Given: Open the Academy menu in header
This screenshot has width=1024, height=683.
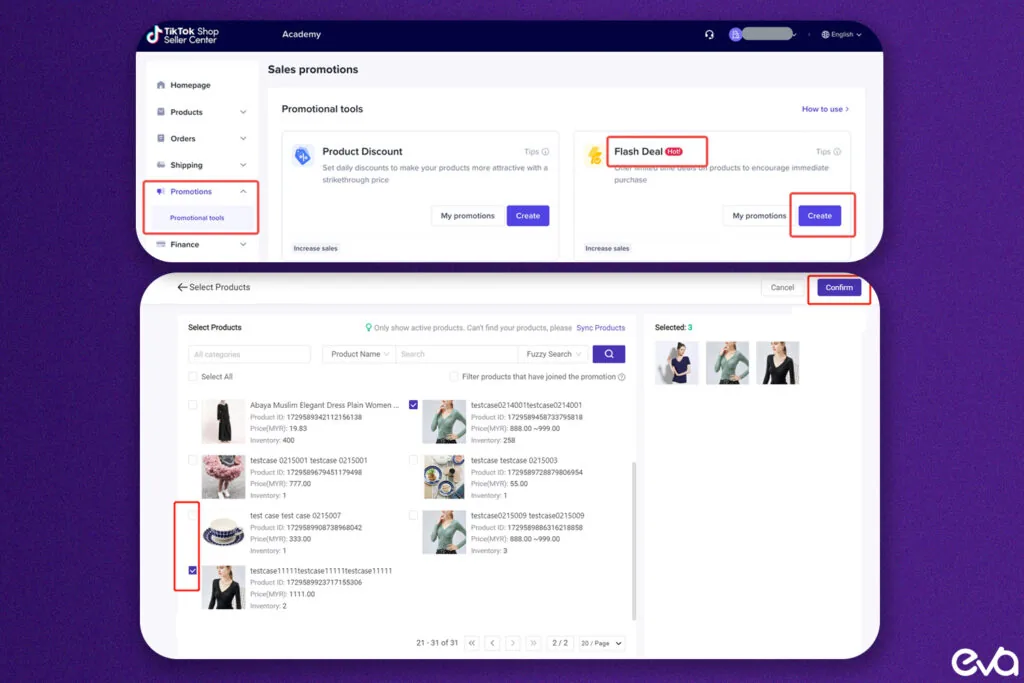Looking at the screenshot, I should pyautogui.click(x=301, y=34).
